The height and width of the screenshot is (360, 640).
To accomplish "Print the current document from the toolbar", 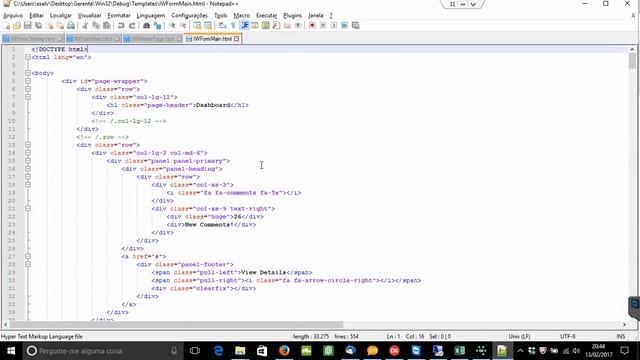I will [71, 26].
